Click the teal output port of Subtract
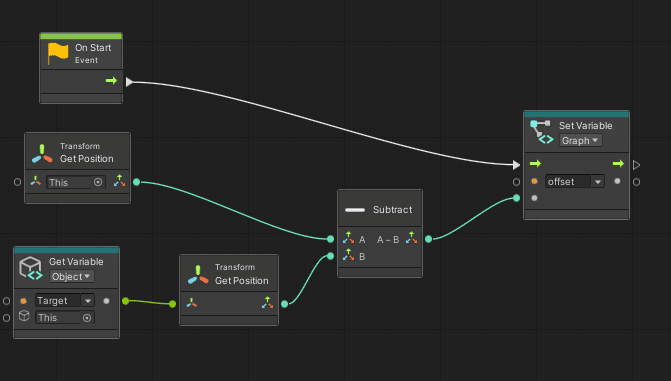The width and height of the screenshot is (671, 381). 428,239
